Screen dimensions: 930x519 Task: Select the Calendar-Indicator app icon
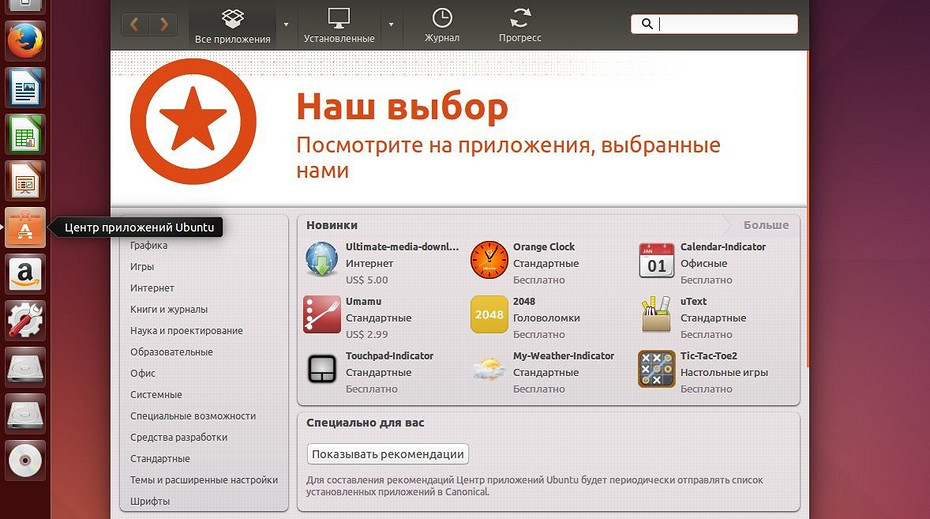[x=656, y=260]
